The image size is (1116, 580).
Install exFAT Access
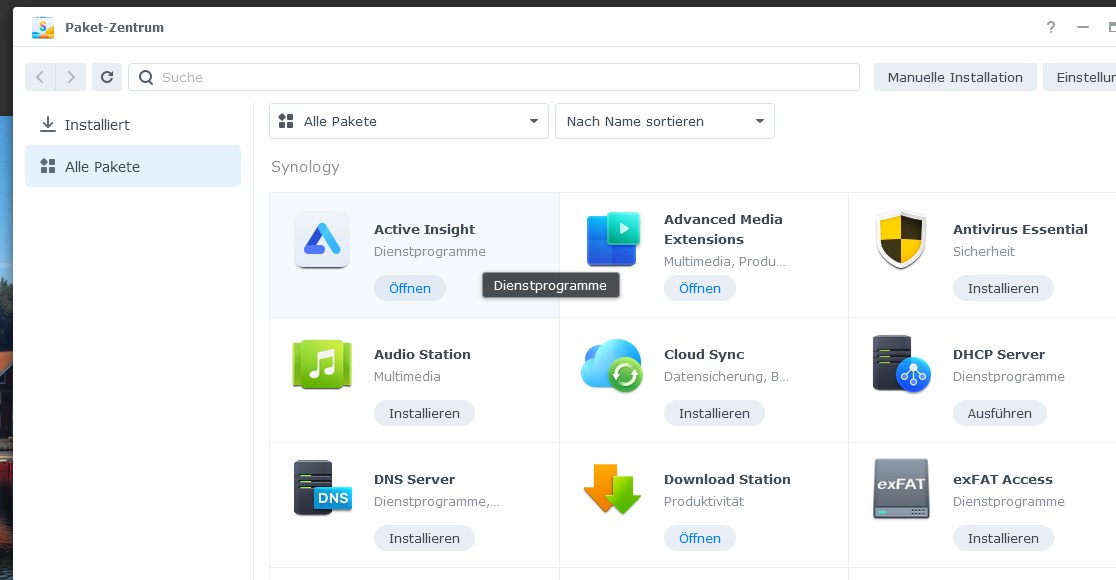point(1003,539)
